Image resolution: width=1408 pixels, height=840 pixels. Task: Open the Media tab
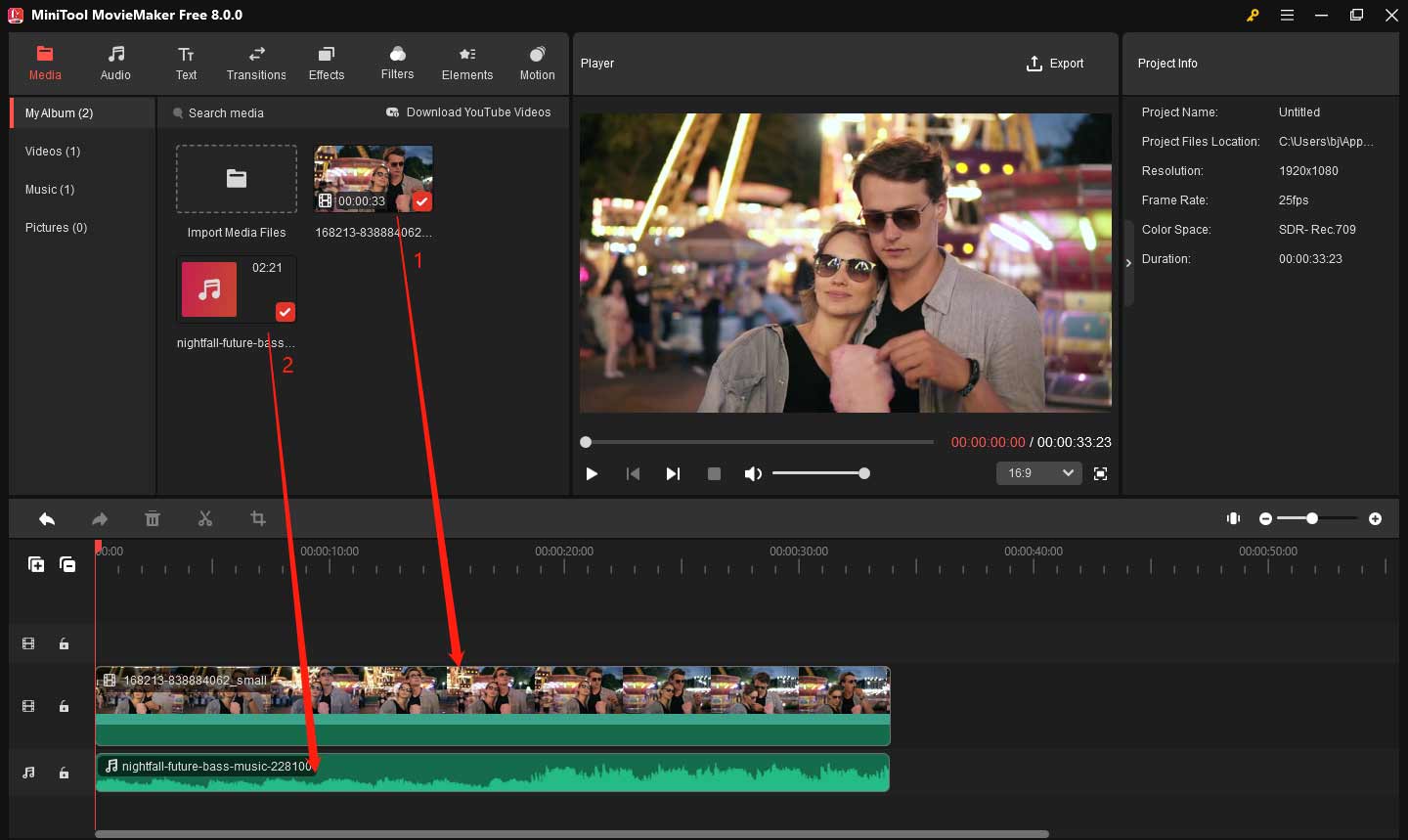(x=45, y=63)
